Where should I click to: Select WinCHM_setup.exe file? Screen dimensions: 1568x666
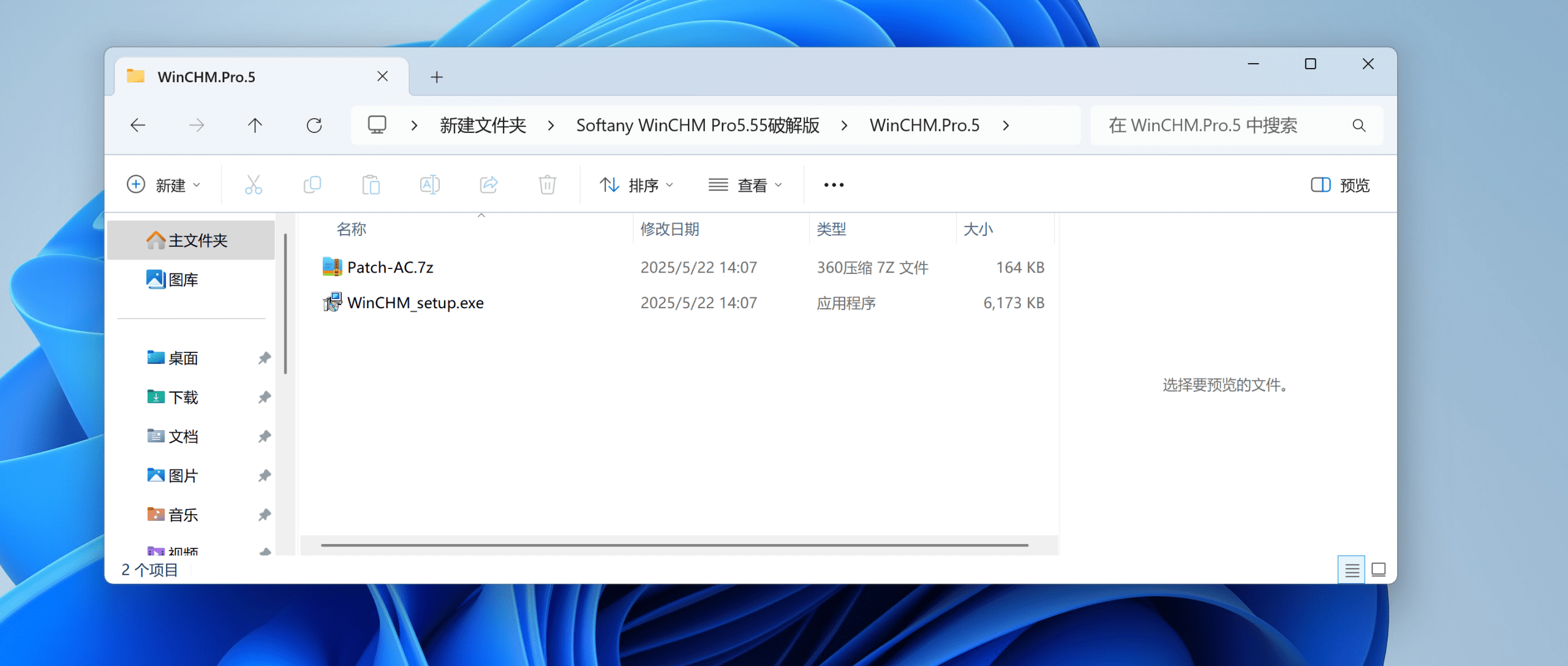415,303
